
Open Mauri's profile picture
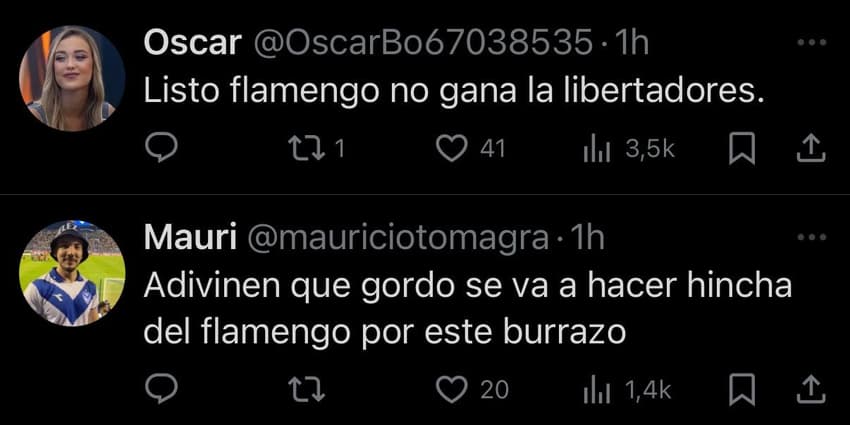(72, 274)
